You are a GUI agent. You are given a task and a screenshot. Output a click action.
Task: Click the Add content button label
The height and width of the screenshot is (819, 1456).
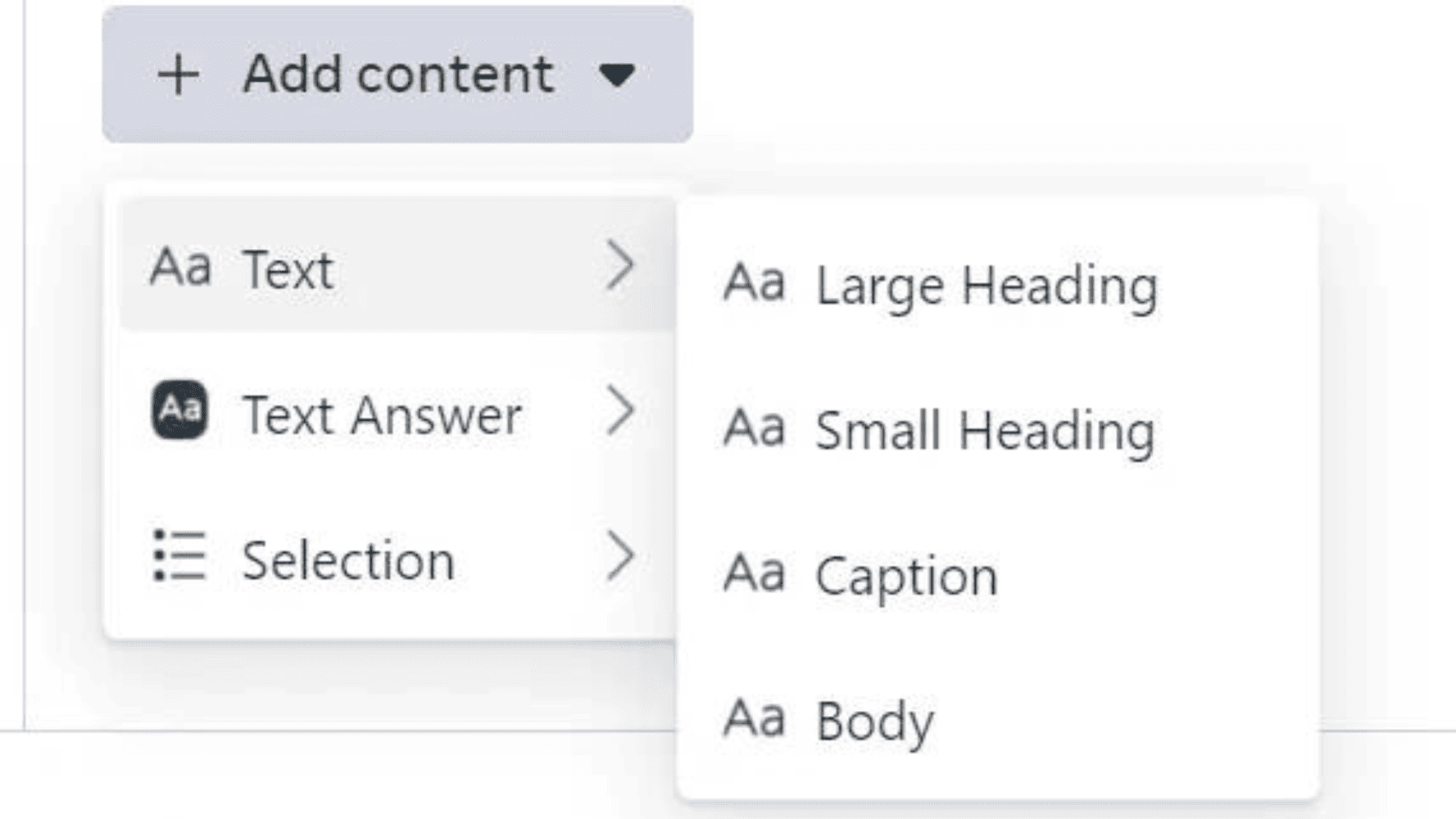[x=398, y=74]
